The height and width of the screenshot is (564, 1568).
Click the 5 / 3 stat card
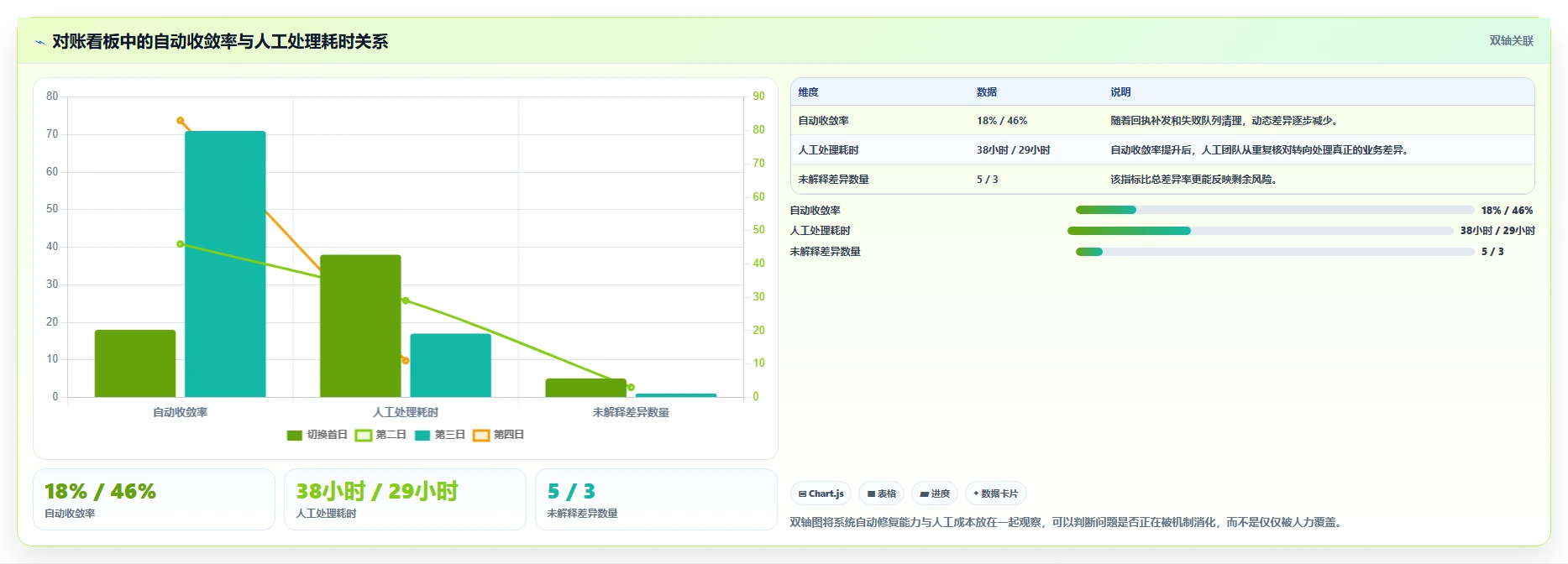point(656,499)
